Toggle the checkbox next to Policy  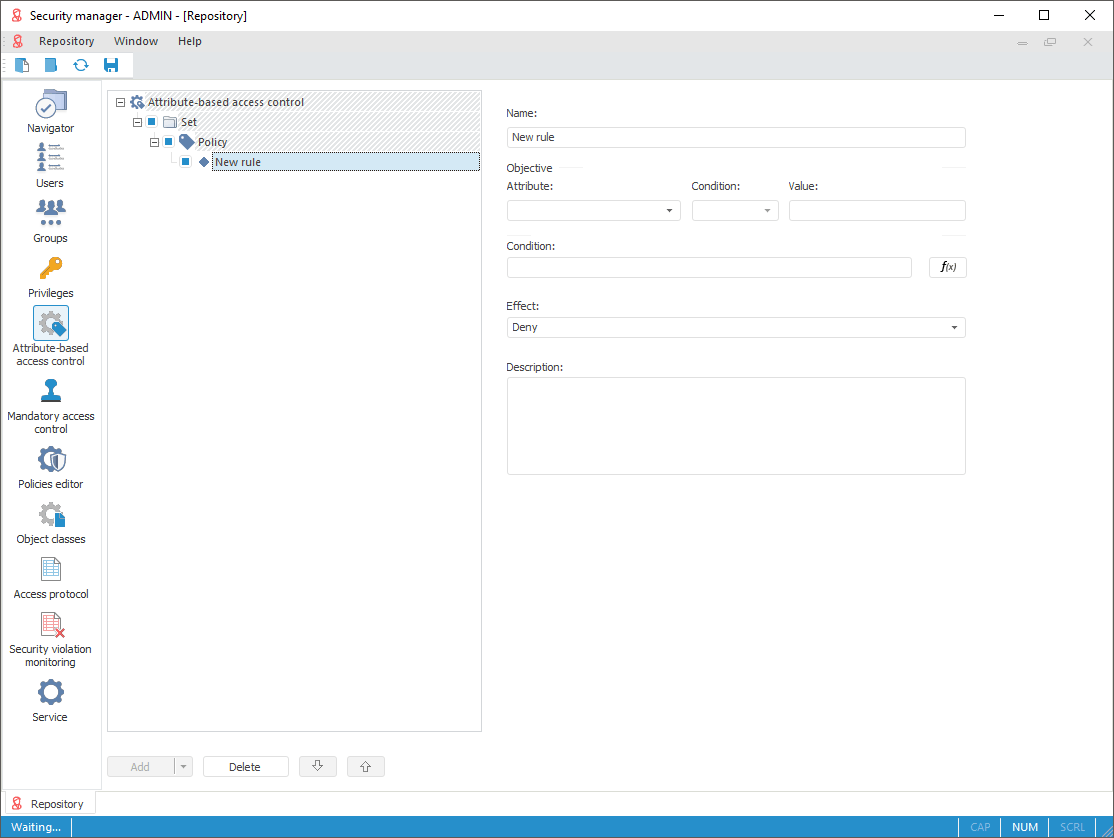point(169,142)
